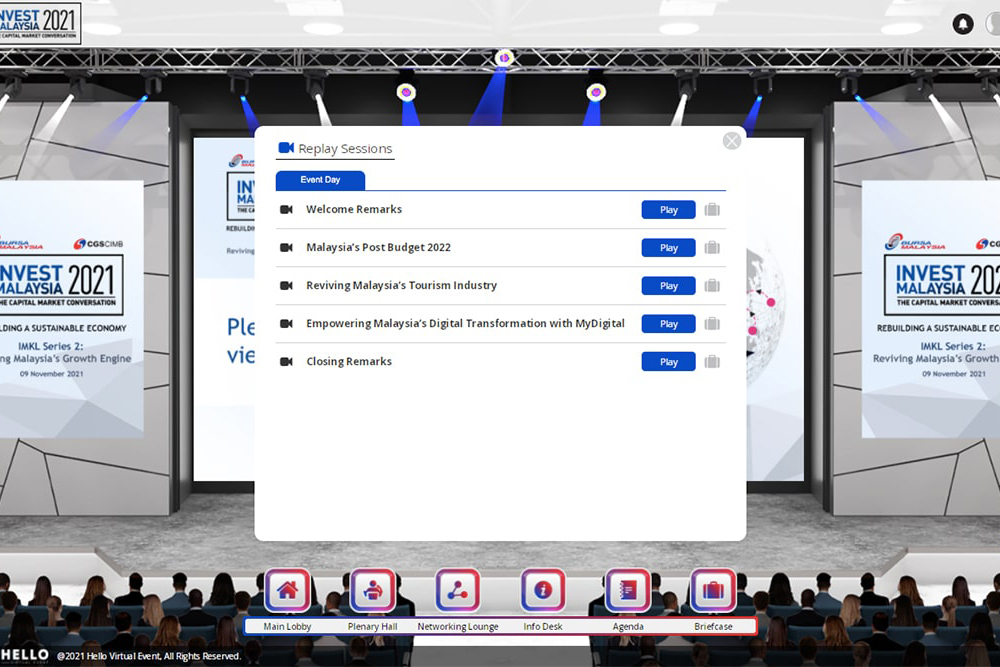Open Networking Lounge icon
Viewport: 1000px width, 667px height.
click(457, 590)
